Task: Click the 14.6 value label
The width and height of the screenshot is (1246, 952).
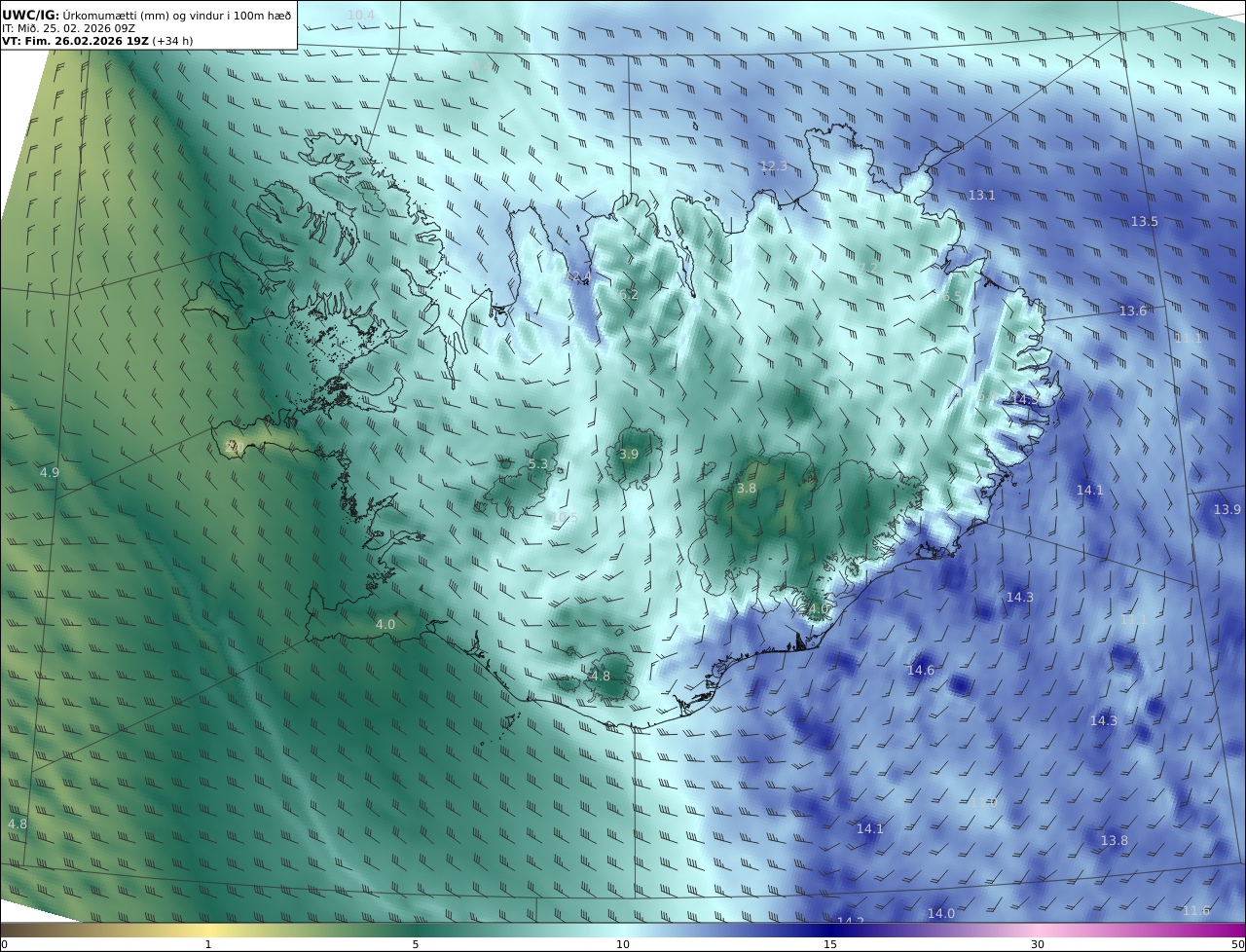Action: point(921,671)
